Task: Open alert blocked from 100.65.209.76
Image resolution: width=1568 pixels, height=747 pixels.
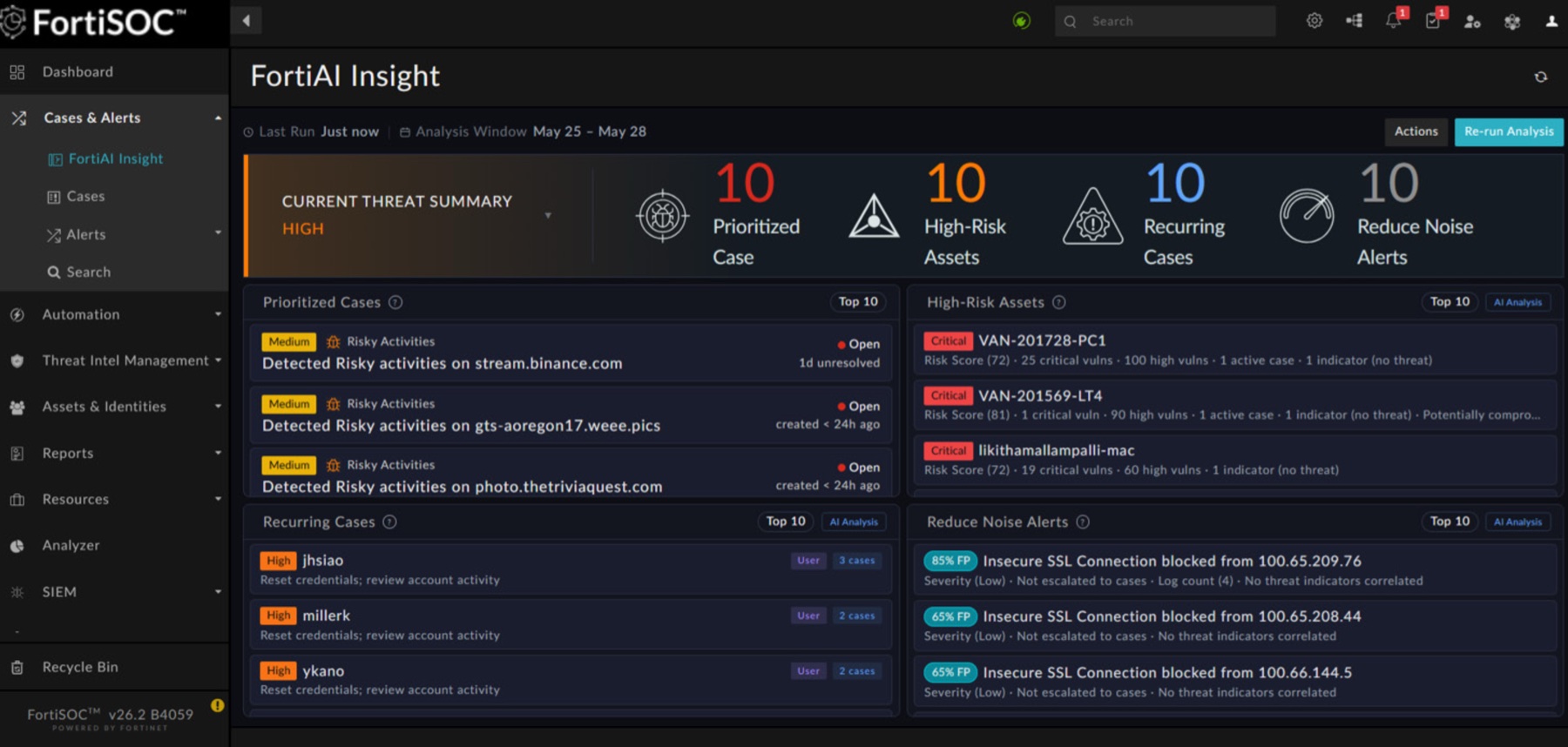Action: [x=1235, y=569]
